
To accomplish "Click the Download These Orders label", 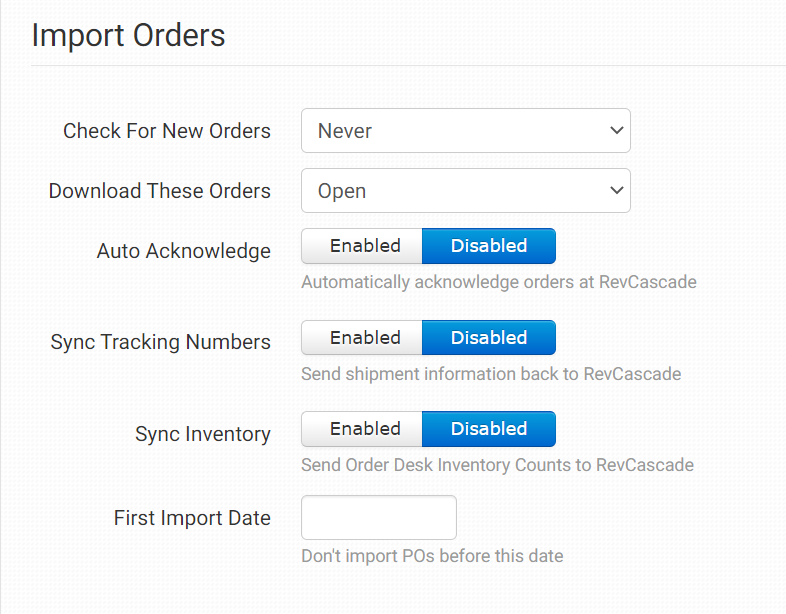I will [x=160, y=191].
